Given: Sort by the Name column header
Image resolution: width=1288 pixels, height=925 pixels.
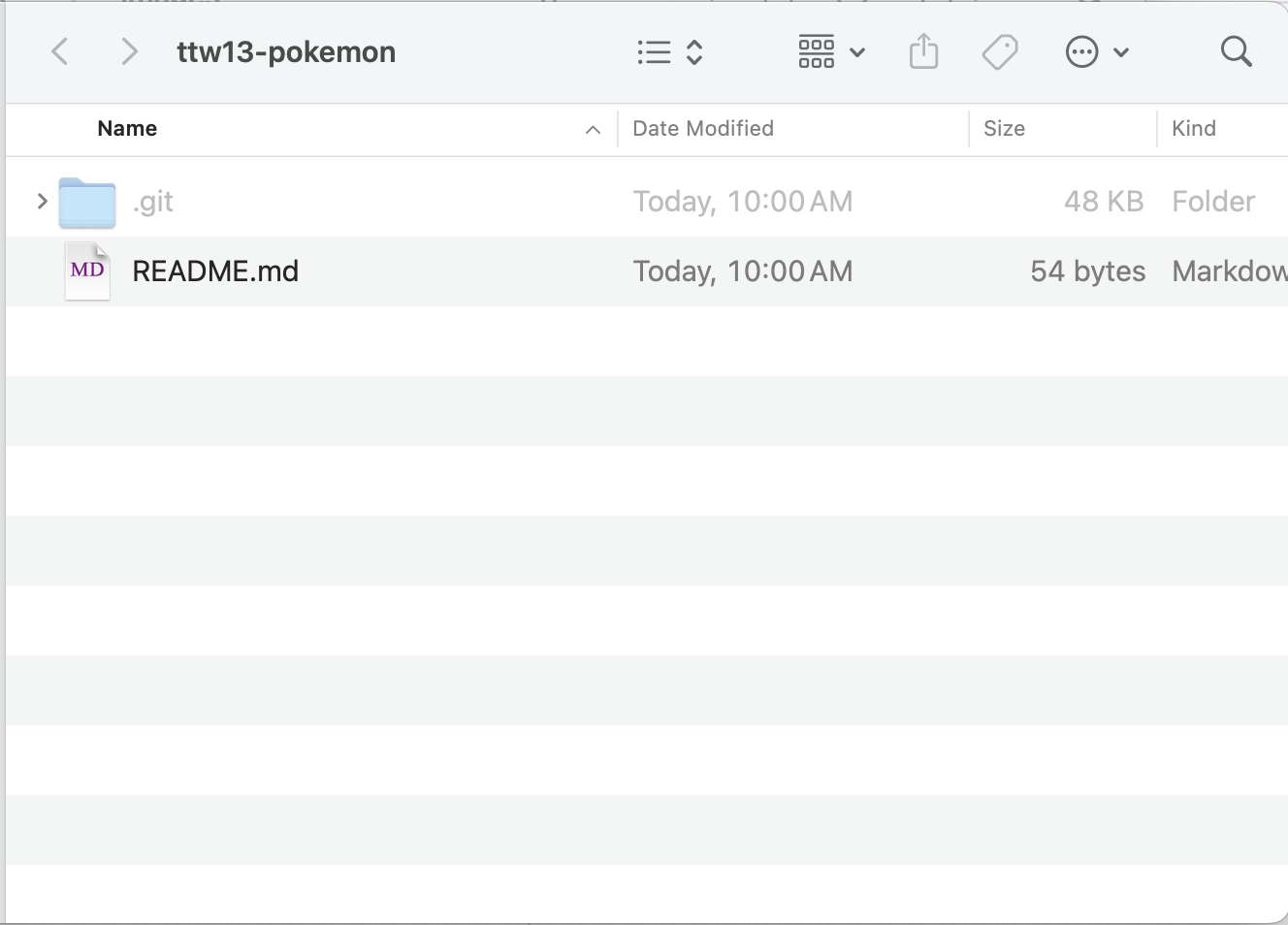Looking at the screenshot, I should pos(127,129).
